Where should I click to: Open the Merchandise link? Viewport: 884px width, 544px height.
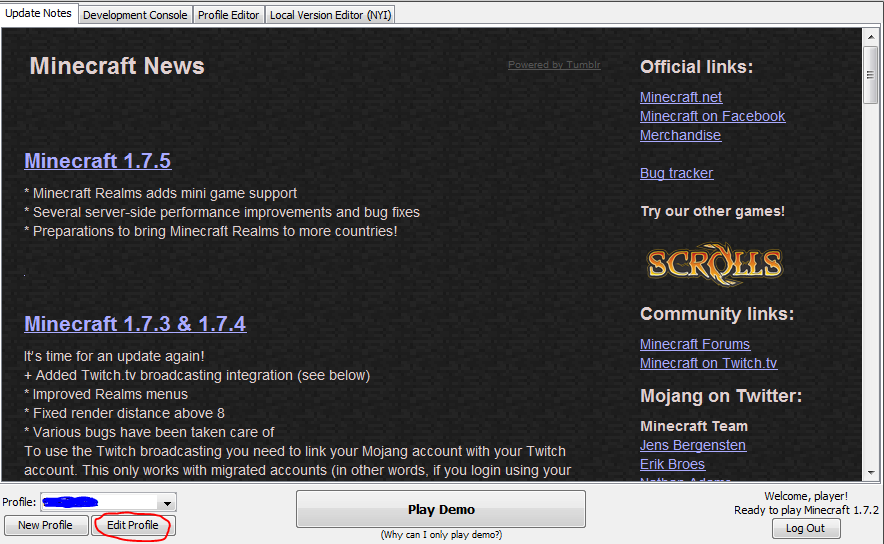(x=680, y=136)
